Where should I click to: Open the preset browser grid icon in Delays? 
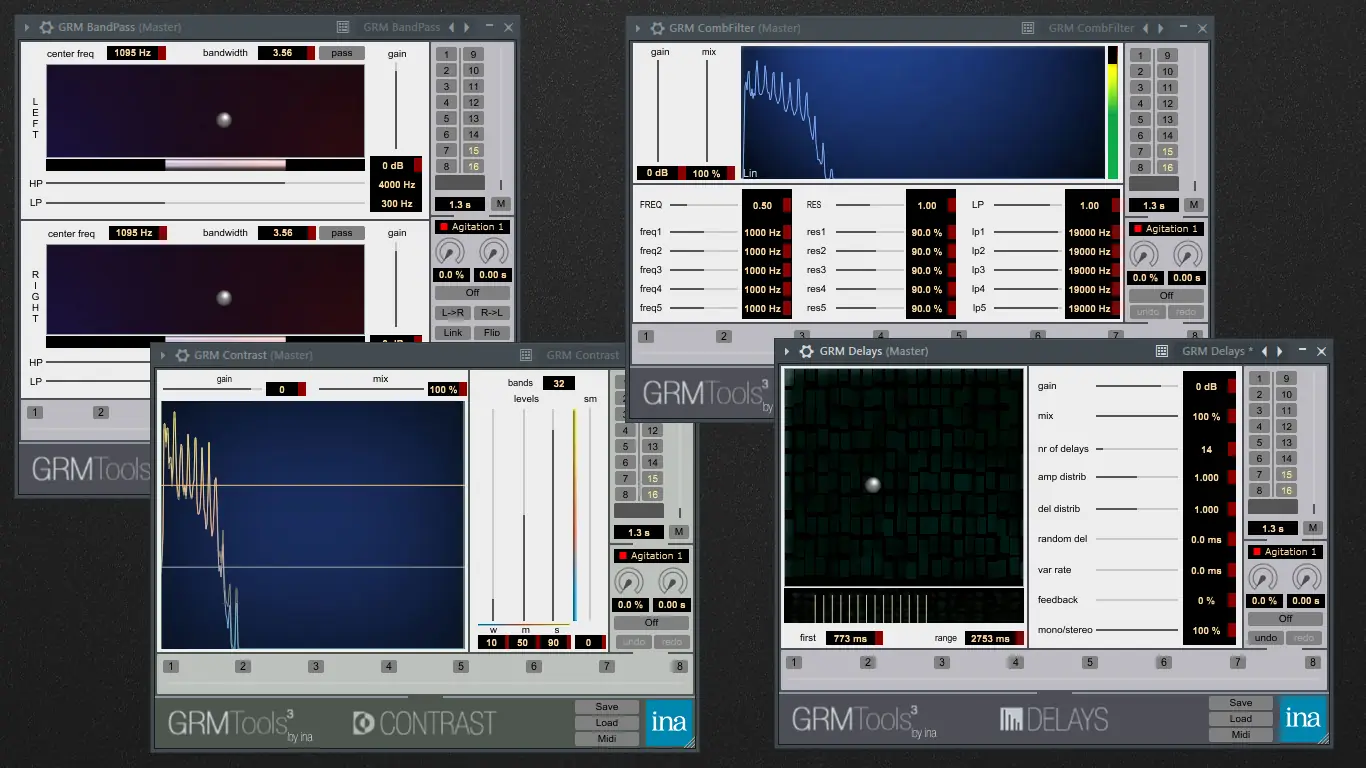(x=1162, y=351)
